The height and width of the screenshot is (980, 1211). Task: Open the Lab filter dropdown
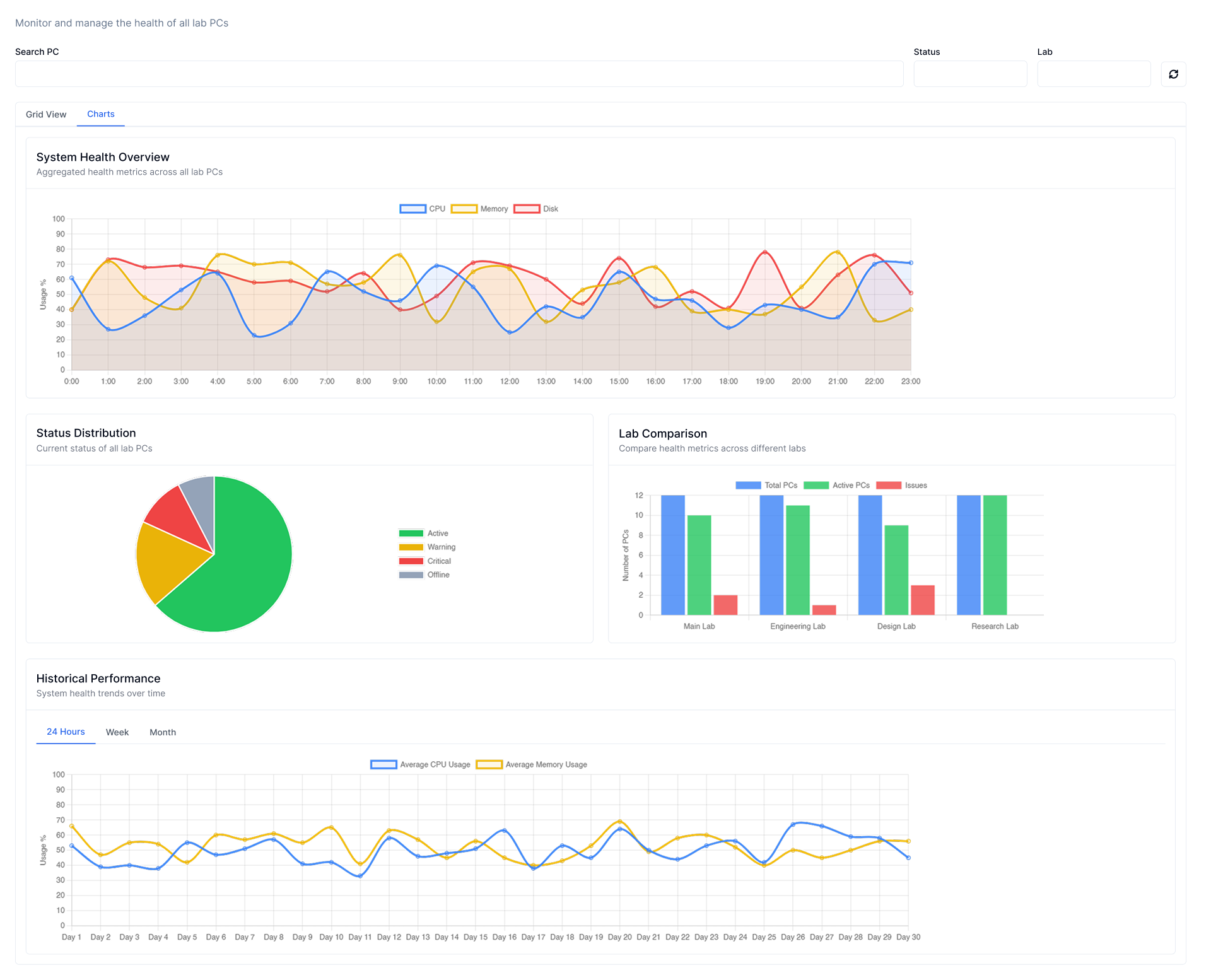tap(1094, 74)
